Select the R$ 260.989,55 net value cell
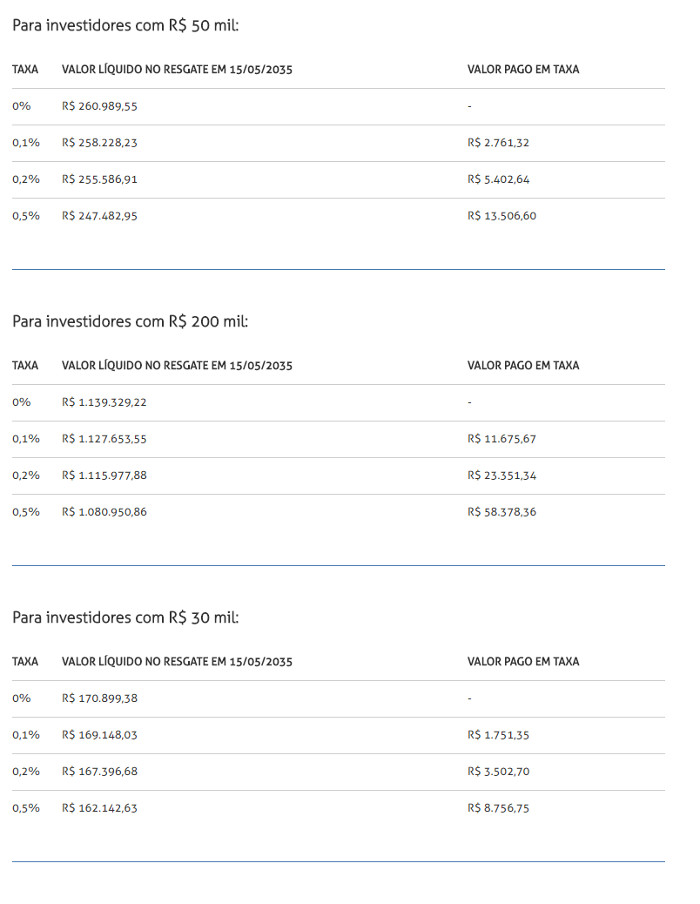This screenshot has width=700, height=904. (x=100, y=106)
